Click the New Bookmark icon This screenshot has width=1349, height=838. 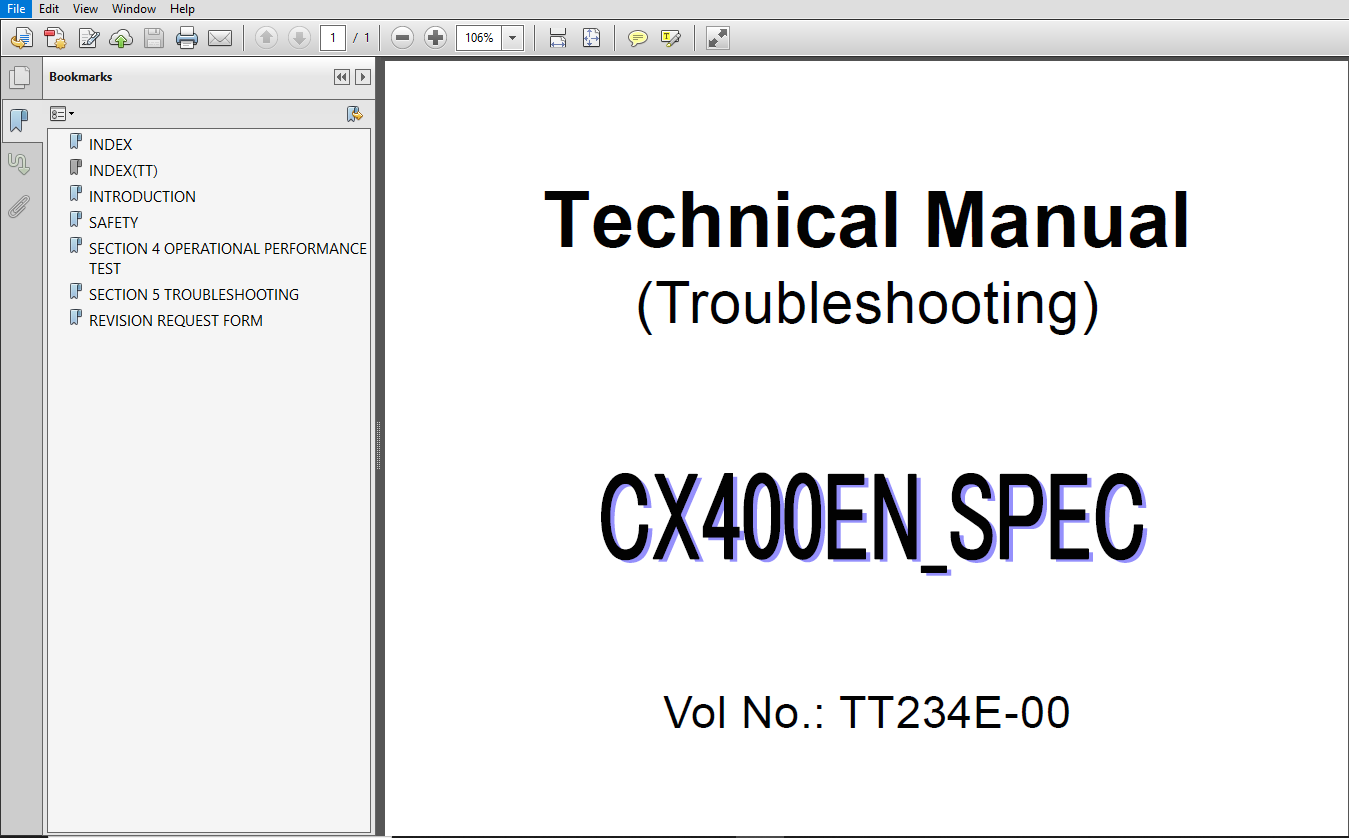pos(354,114)
